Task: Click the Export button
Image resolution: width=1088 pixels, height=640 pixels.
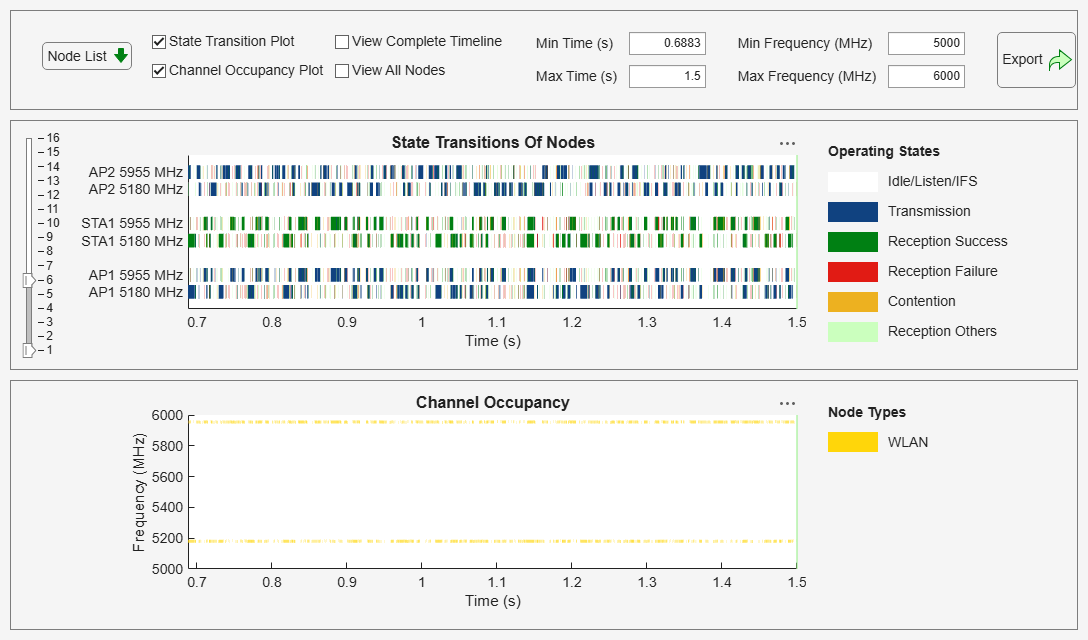Action: point(1036,60)
